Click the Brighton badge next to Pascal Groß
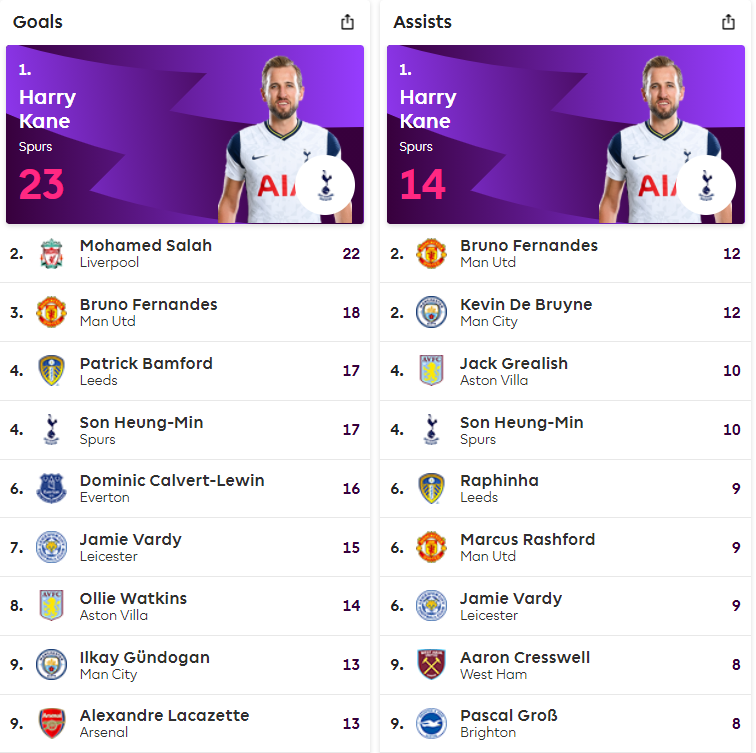 (432, 723)
